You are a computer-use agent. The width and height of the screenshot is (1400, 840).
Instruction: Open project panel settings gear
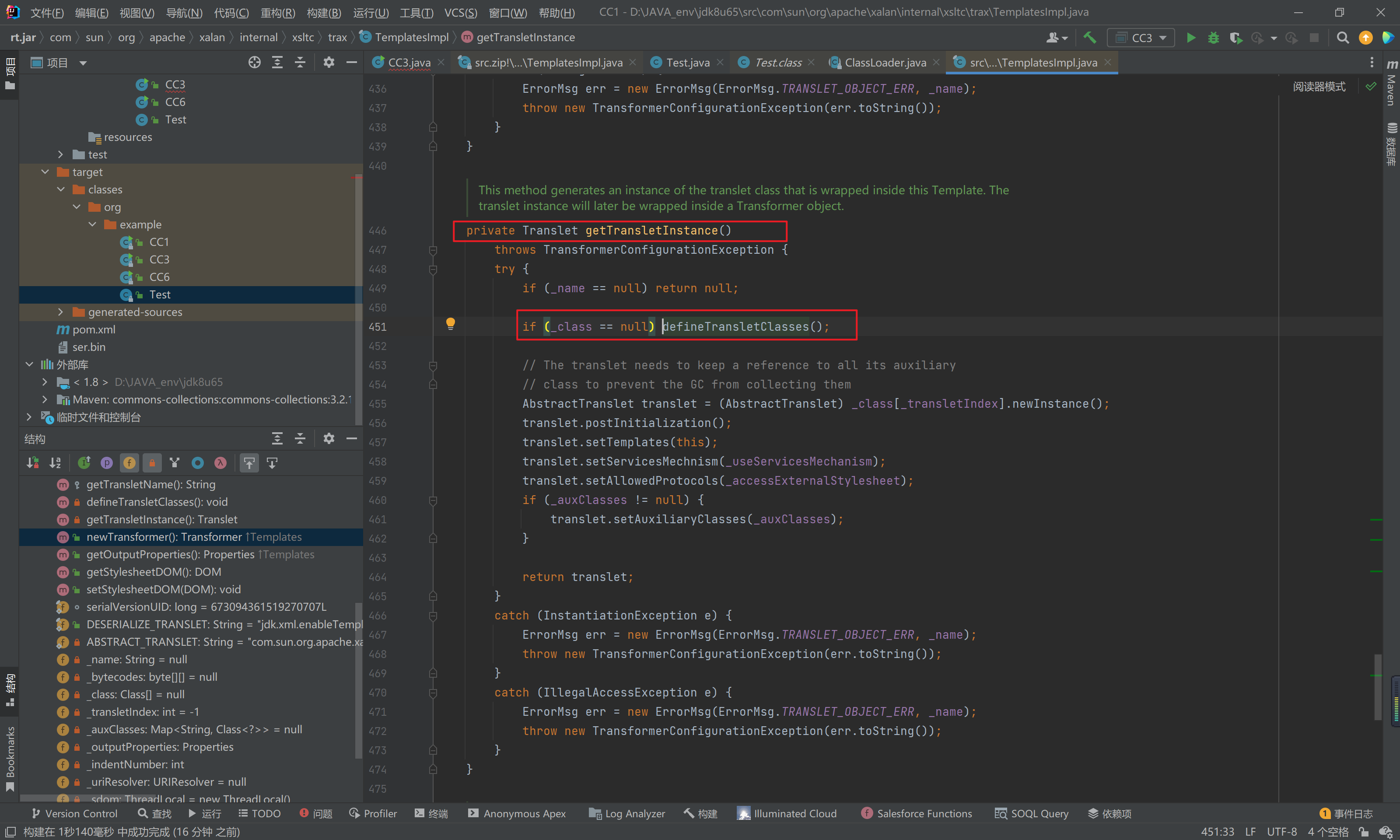[329, 63]
